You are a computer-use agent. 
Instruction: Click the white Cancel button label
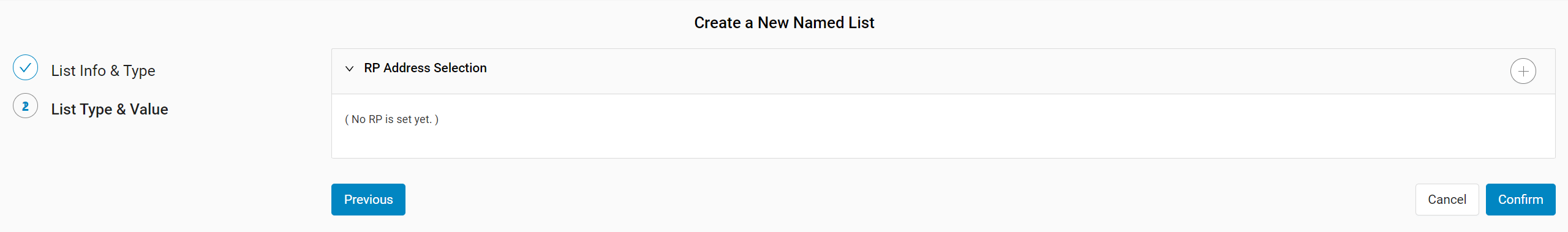pyautogui.click(x=1447, y=200)
